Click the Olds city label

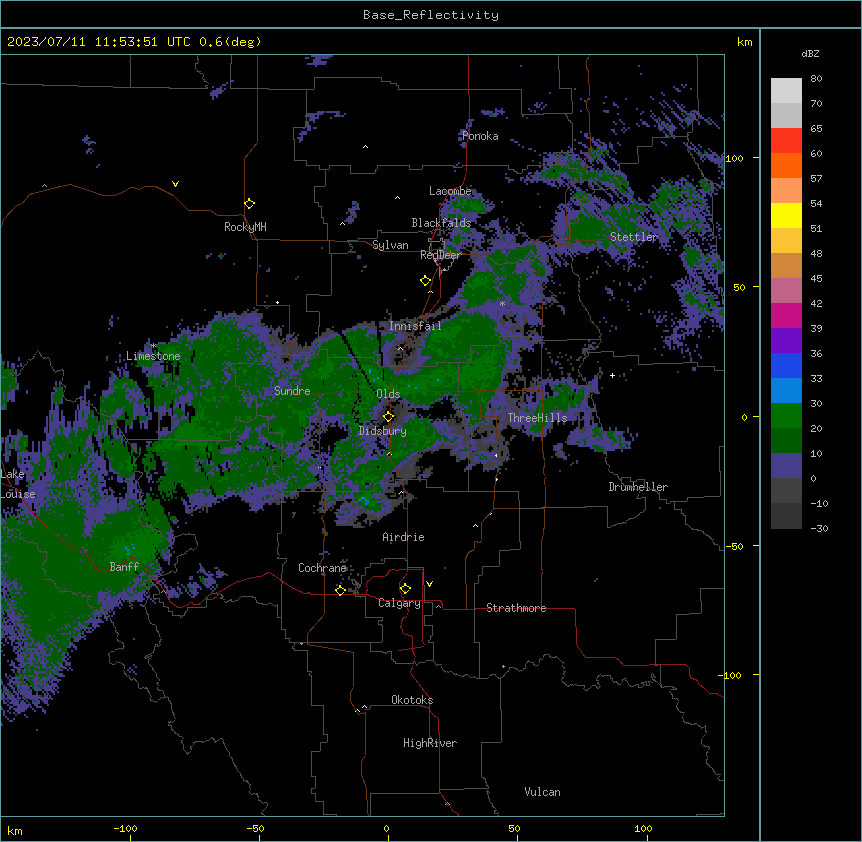point(388,394)
